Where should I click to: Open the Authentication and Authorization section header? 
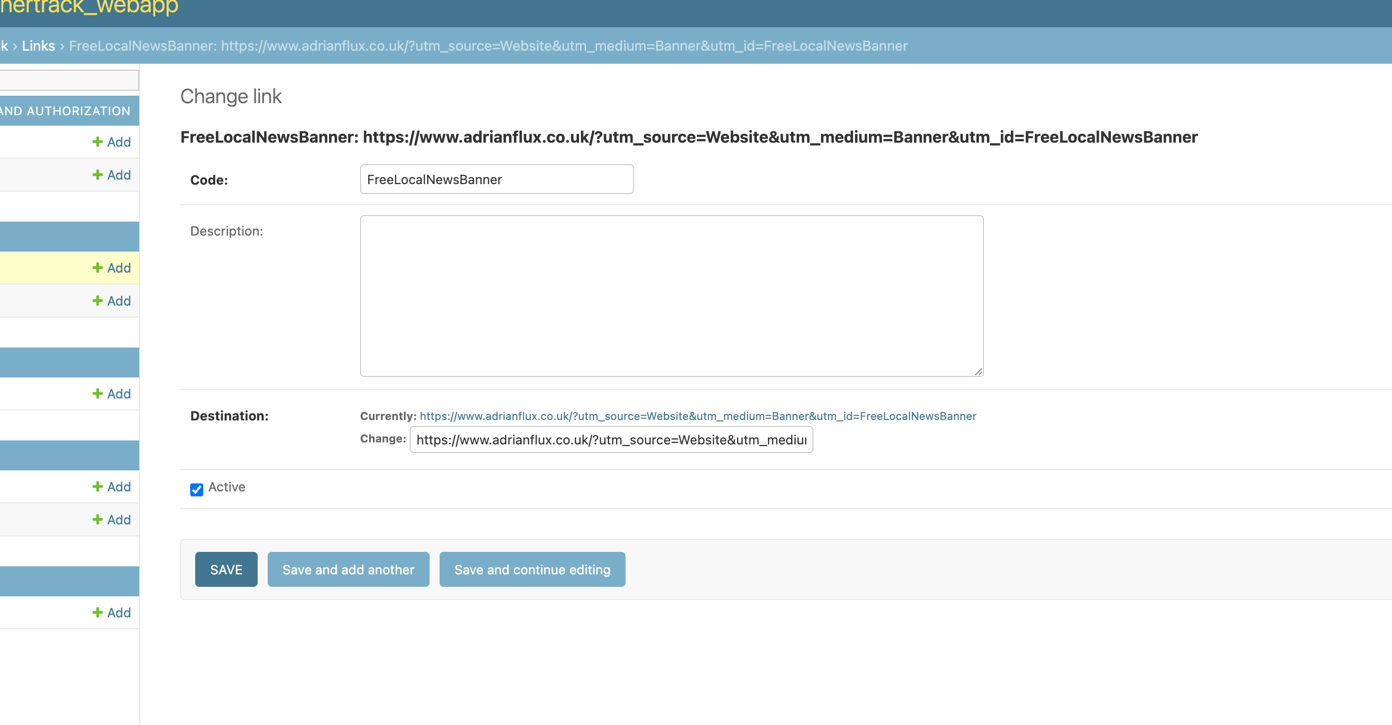pos(65,111)
